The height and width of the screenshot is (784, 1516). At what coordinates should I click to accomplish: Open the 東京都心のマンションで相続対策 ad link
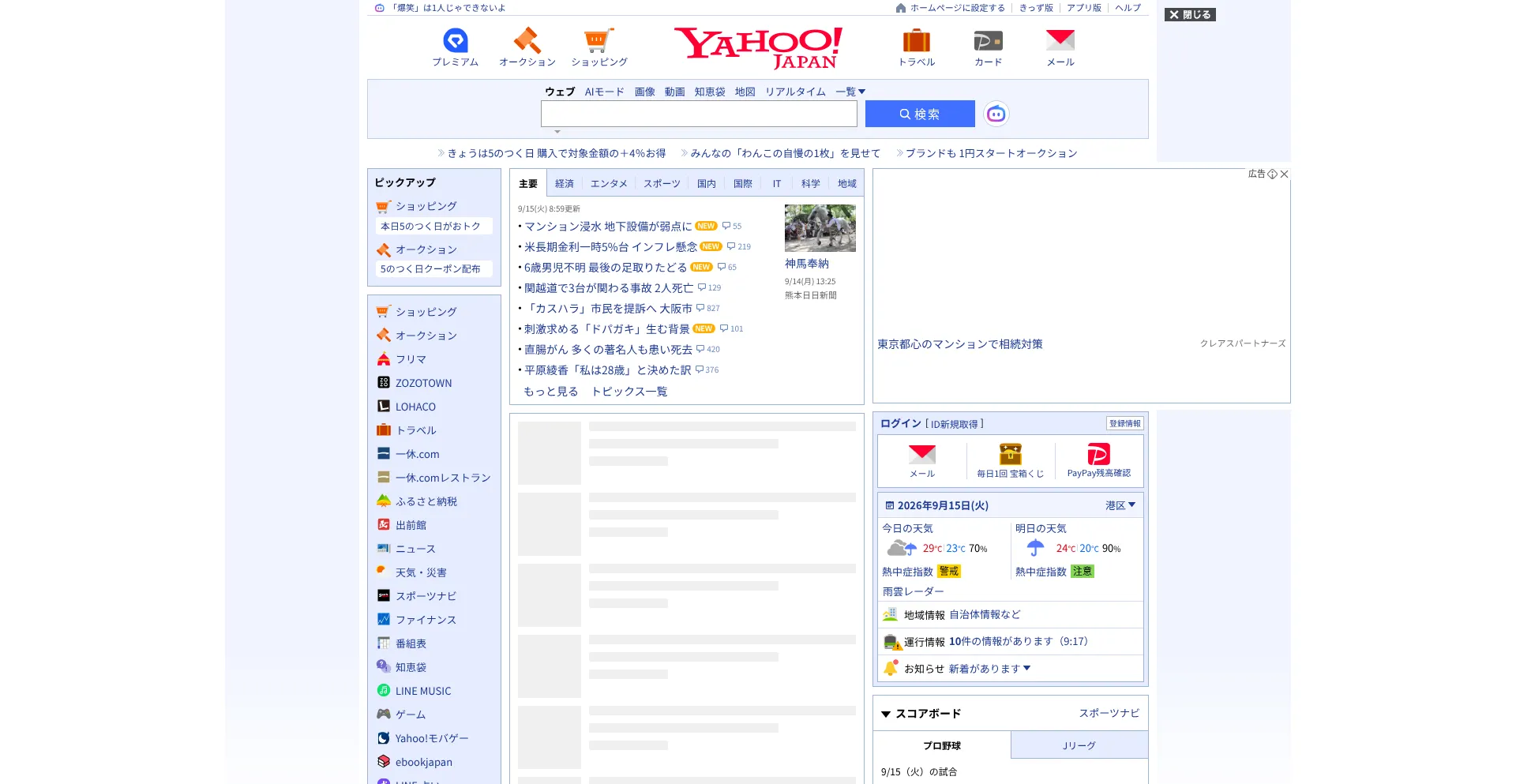(960, 344)
